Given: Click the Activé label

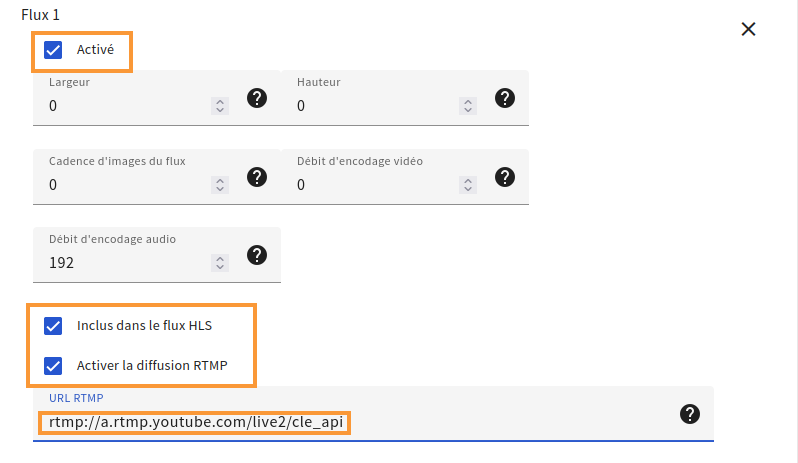Looking at the screenshot, I should point(95,50).
